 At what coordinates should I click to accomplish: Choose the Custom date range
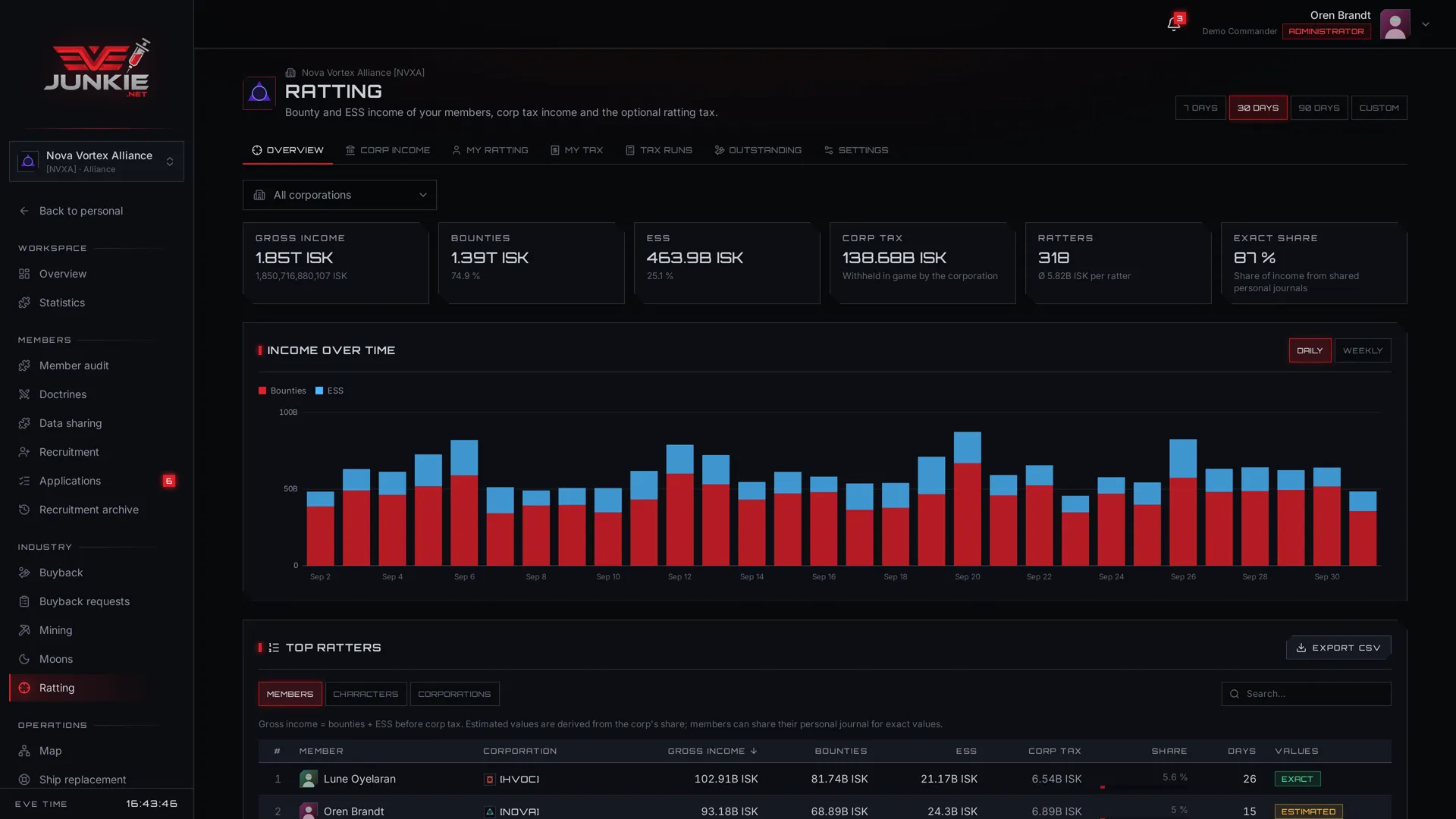(x=1379, y=108)
